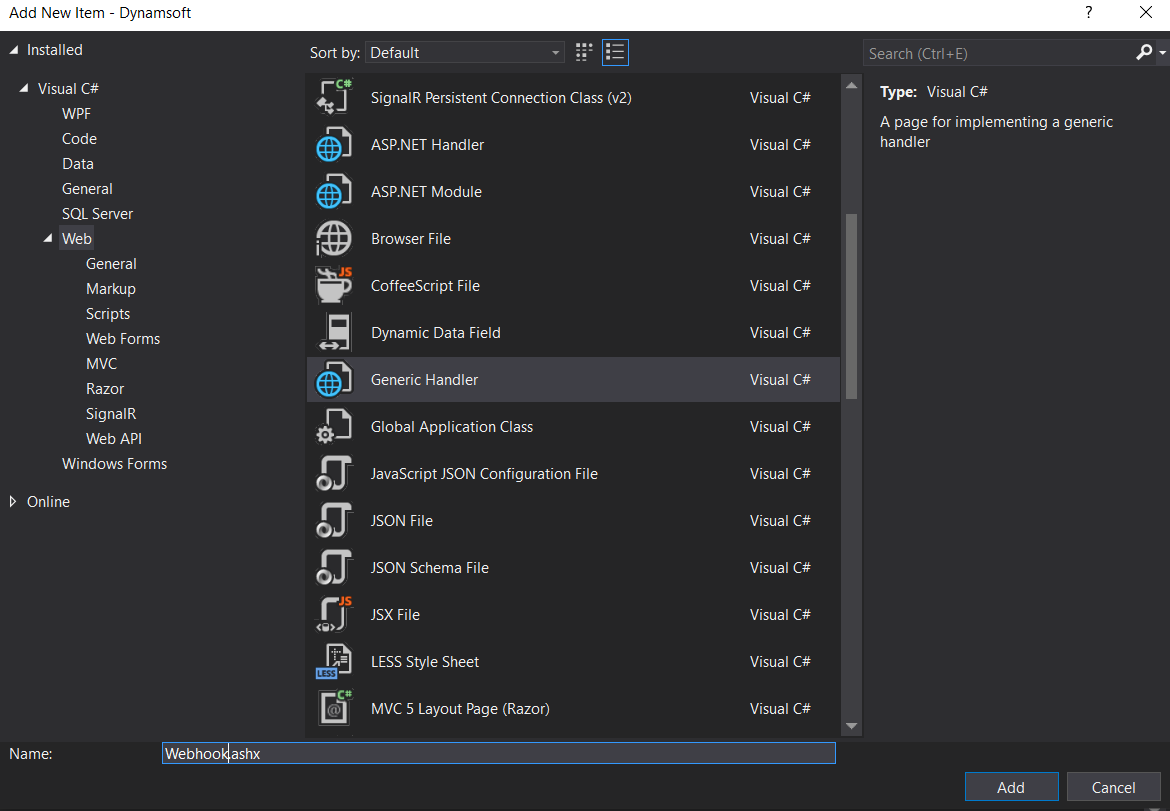The image size is (1170, 811).
Task: Switch to medium icons grid view
Action: 584,52
